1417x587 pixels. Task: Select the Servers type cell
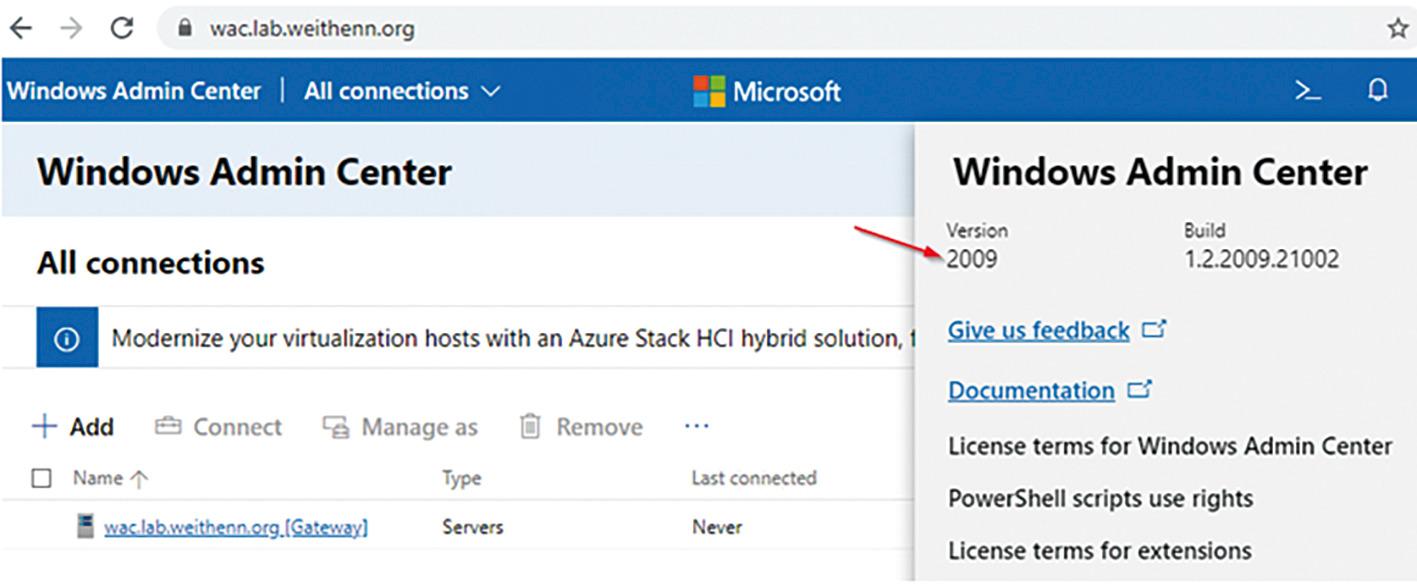pyautogui.click(x=473, y=526)
